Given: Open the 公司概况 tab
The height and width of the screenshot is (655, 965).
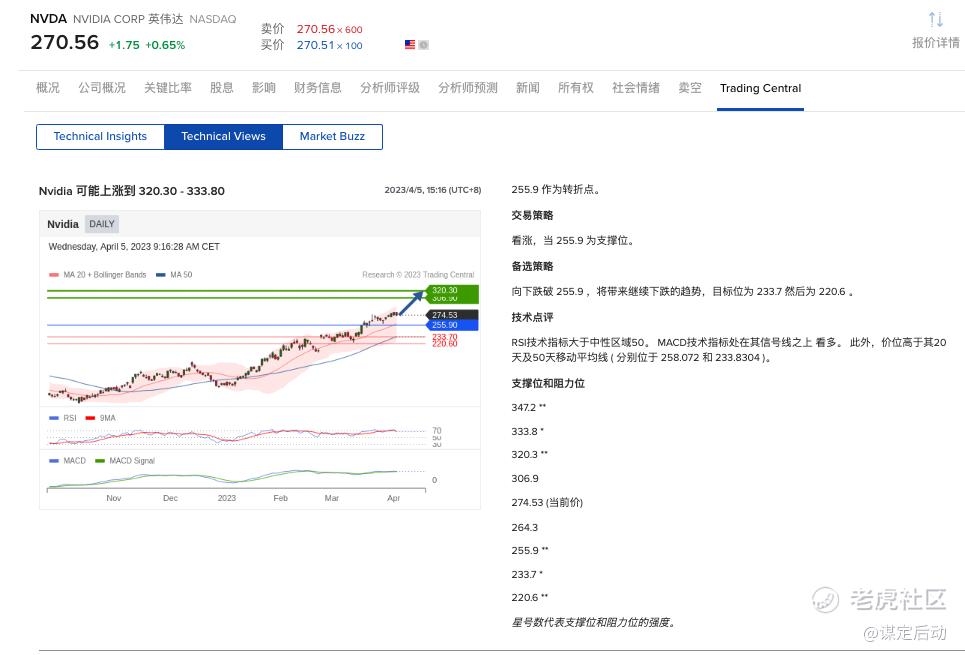Looking at the screenshot, I should click(102, 88).
